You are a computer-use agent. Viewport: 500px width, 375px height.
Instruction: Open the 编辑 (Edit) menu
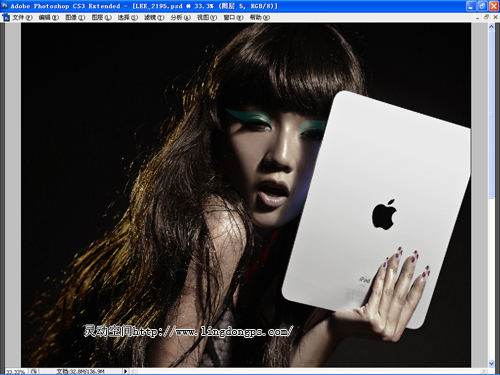coord(49,17)
